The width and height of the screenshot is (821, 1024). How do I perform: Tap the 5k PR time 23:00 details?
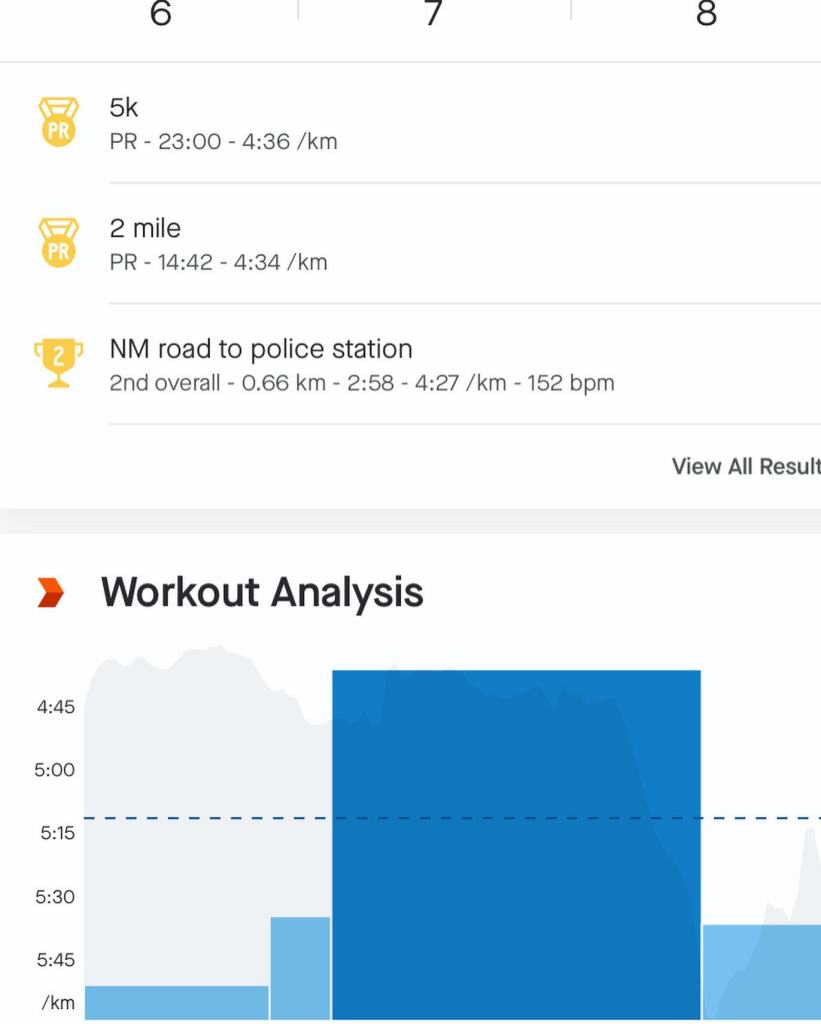[x=223, y=142]
